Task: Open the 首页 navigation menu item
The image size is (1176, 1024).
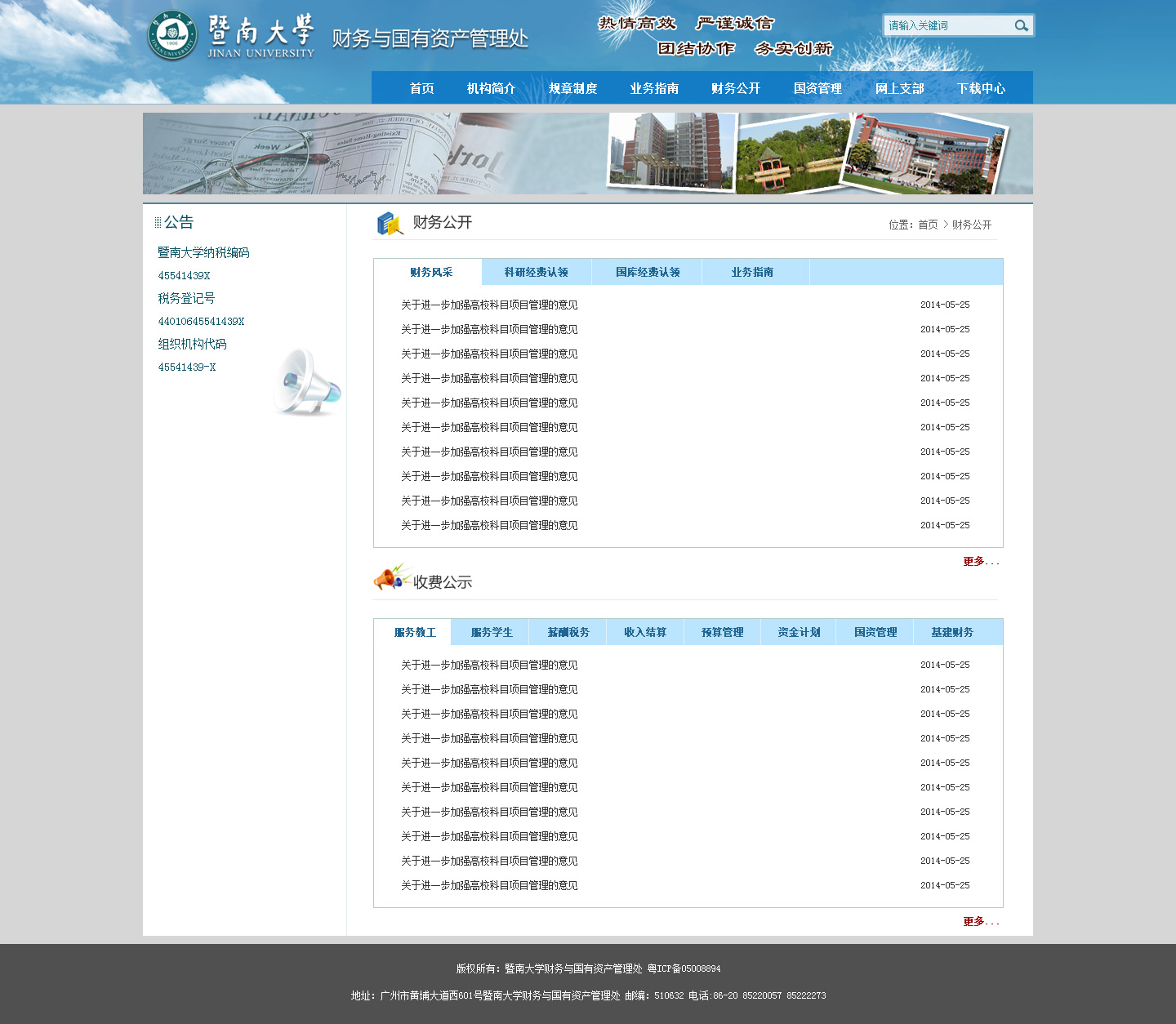Action: point(421,88)
